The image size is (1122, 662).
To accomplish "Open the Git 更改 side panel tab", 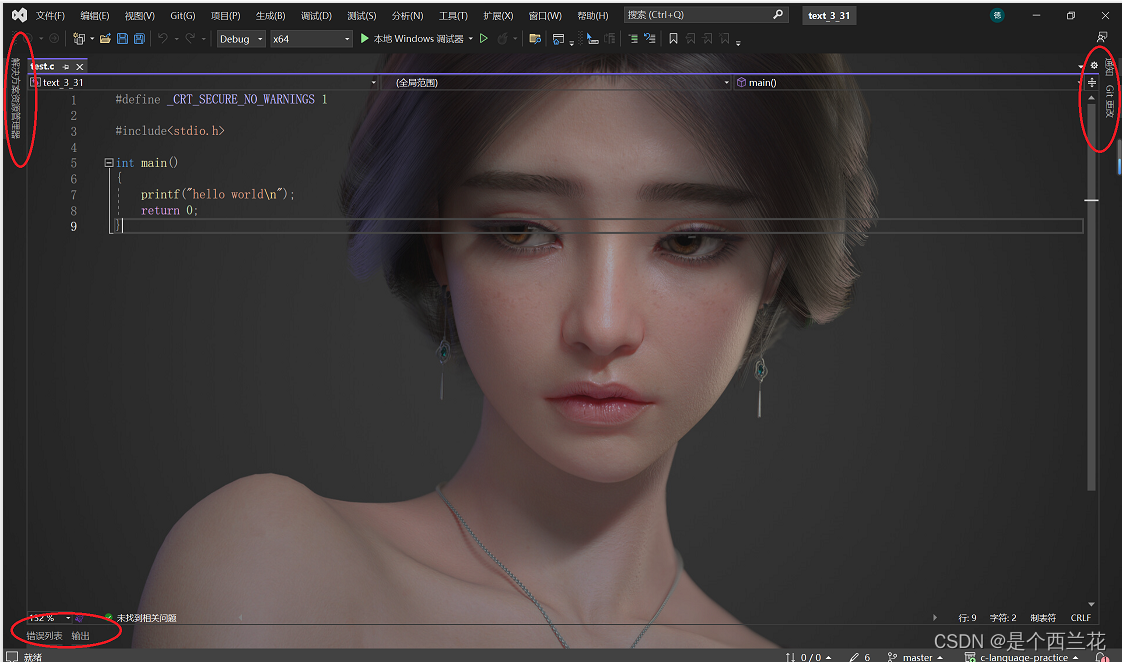I will tap(1109, 101).
